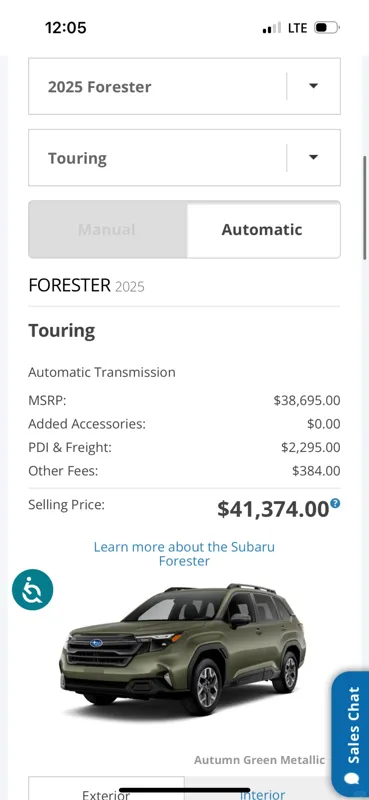Switch to the Interior tab

click(262, 789)
